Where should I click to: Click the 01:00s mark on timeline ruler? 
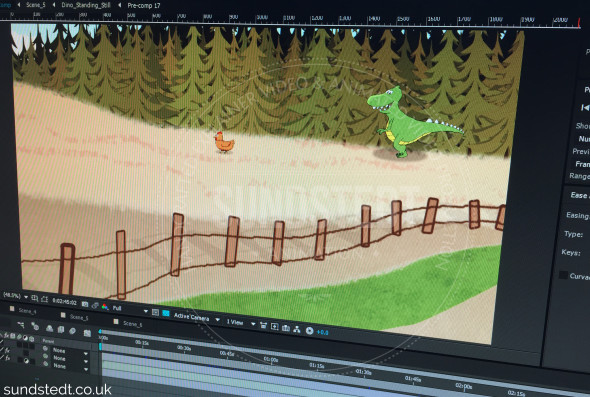pyautogui.click(x=271, y=360)
